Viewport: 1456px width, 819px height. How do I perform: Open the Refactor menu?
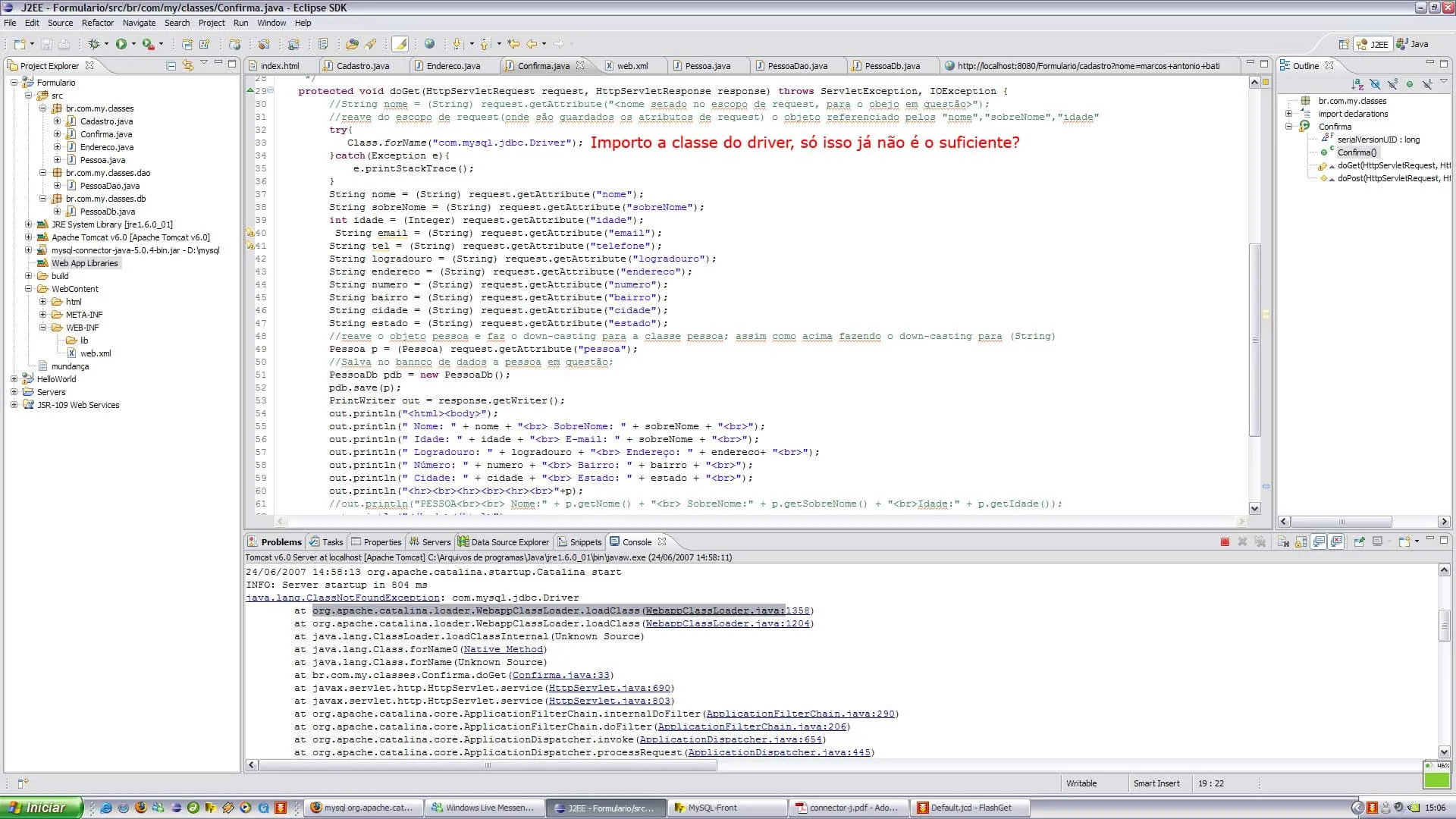click(x=97, y=23)
